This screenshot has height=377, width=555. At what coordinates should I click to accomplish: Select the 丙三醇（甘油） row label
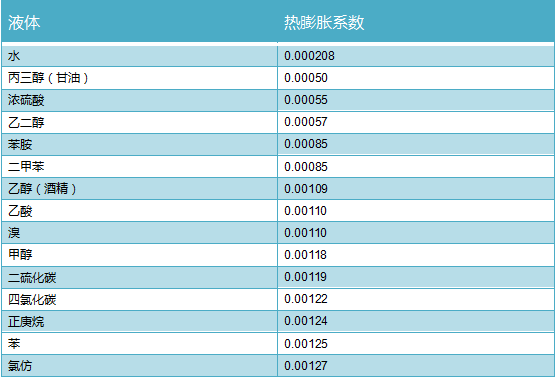click(x=48, y=78)
